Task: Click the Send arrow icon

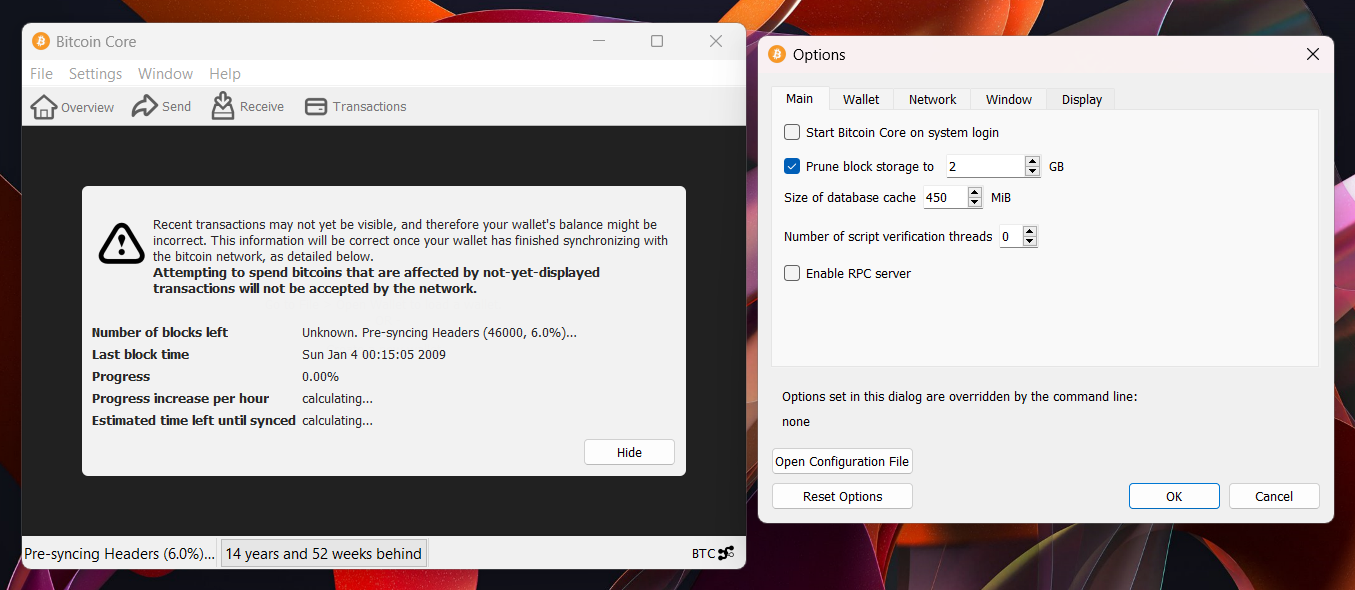Action: point(145,106)
